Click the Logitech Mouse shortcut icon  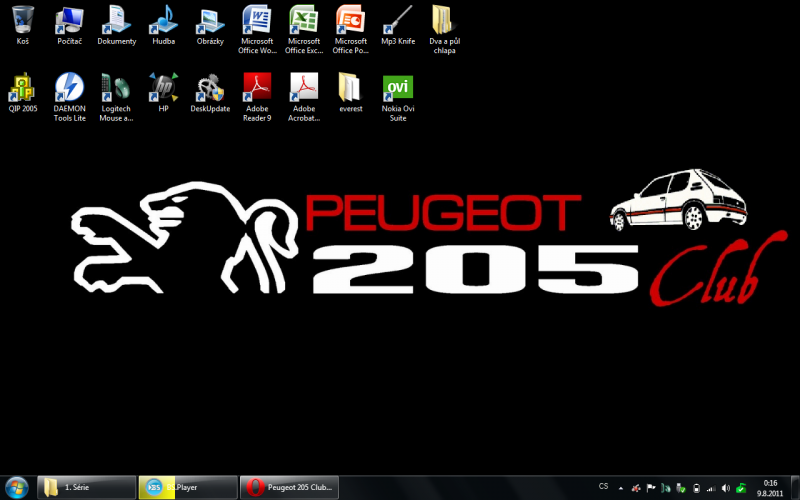coord(116,87)
